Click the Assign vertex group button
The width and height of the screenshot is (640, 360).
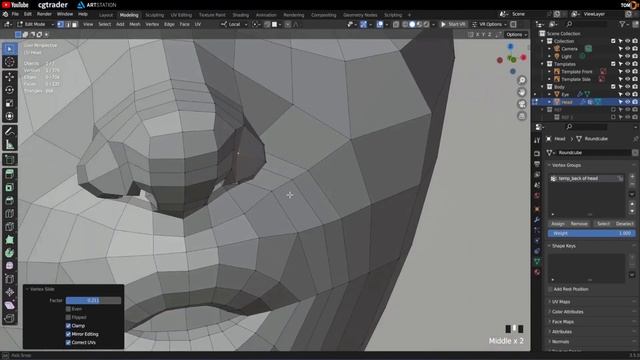coord(558,224)
